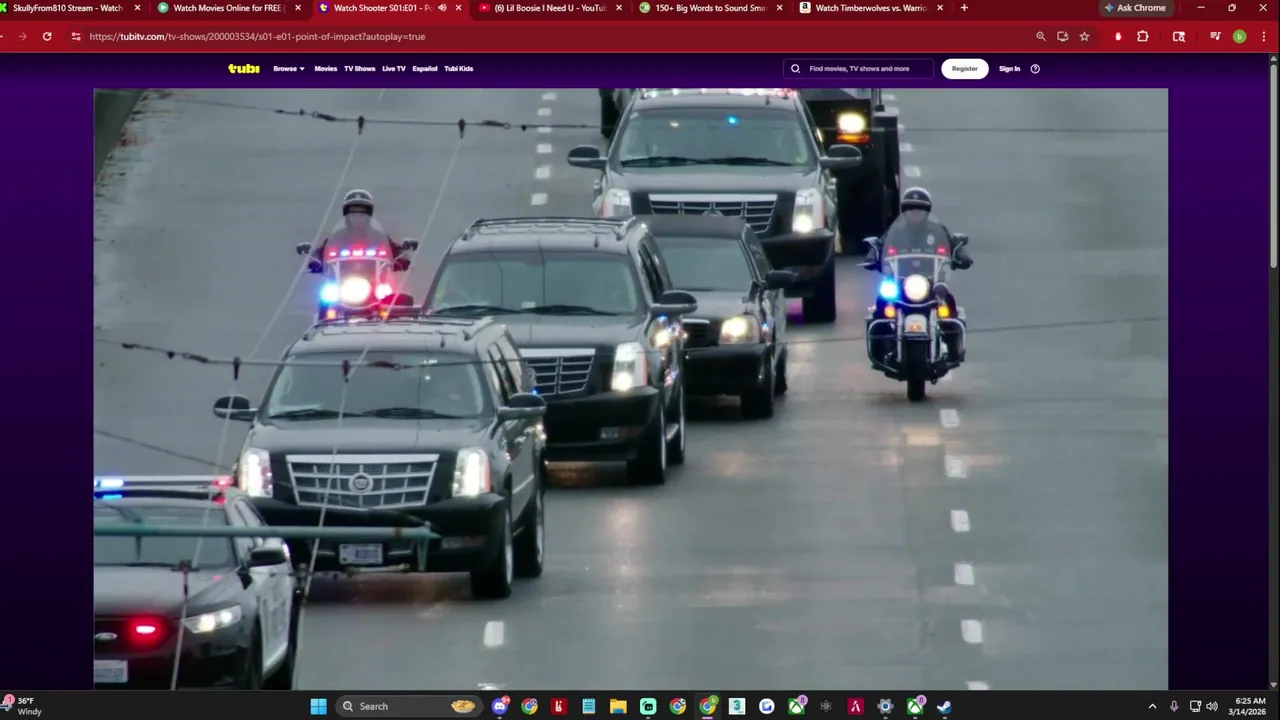Viewport: 1280px width, 720px height.
Task: Open Discord from the taskbar
Action: tap(500, 706)
